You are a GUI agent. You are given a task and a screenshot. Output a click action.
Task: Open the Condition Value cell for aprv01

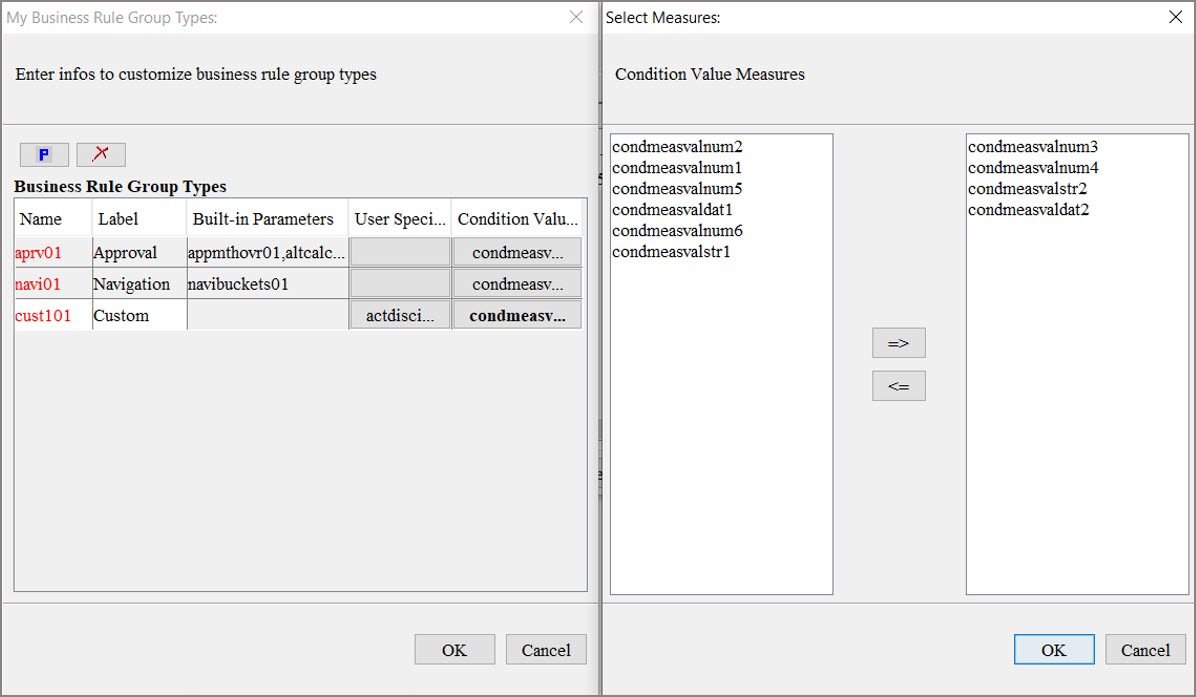[516, 251]
